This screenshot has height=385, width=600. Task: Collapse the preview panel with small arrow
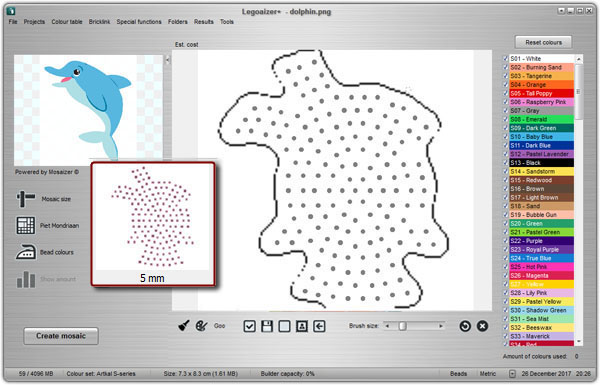(167, 60)
